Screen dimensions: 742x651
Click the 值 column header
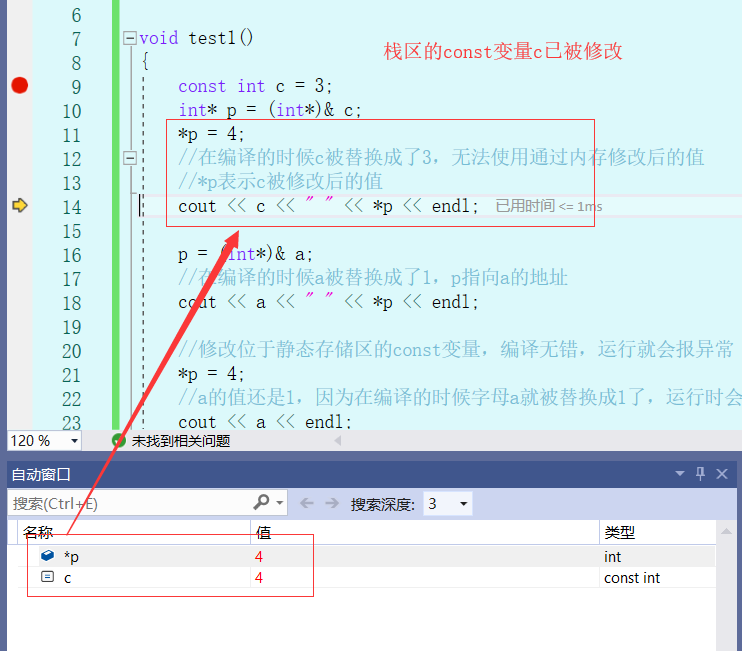pos(424,532)
